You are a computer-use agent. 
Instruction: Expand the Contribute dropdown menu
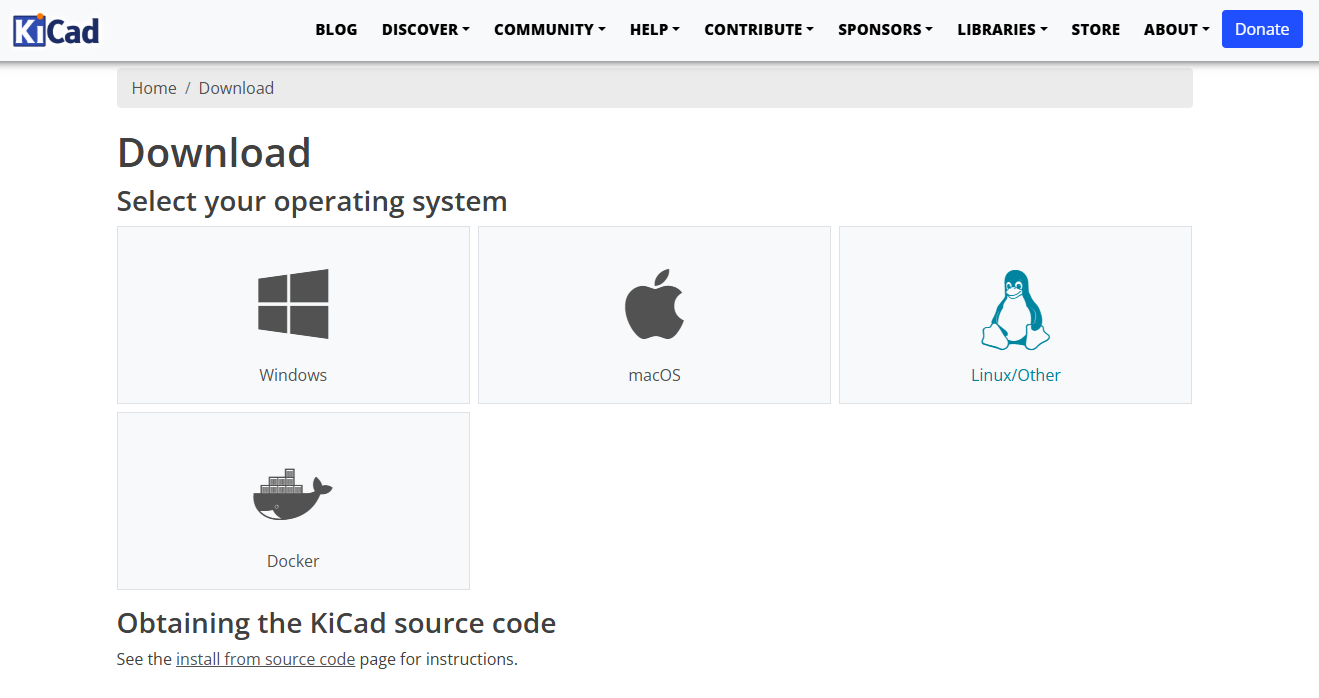pos(759,29)
